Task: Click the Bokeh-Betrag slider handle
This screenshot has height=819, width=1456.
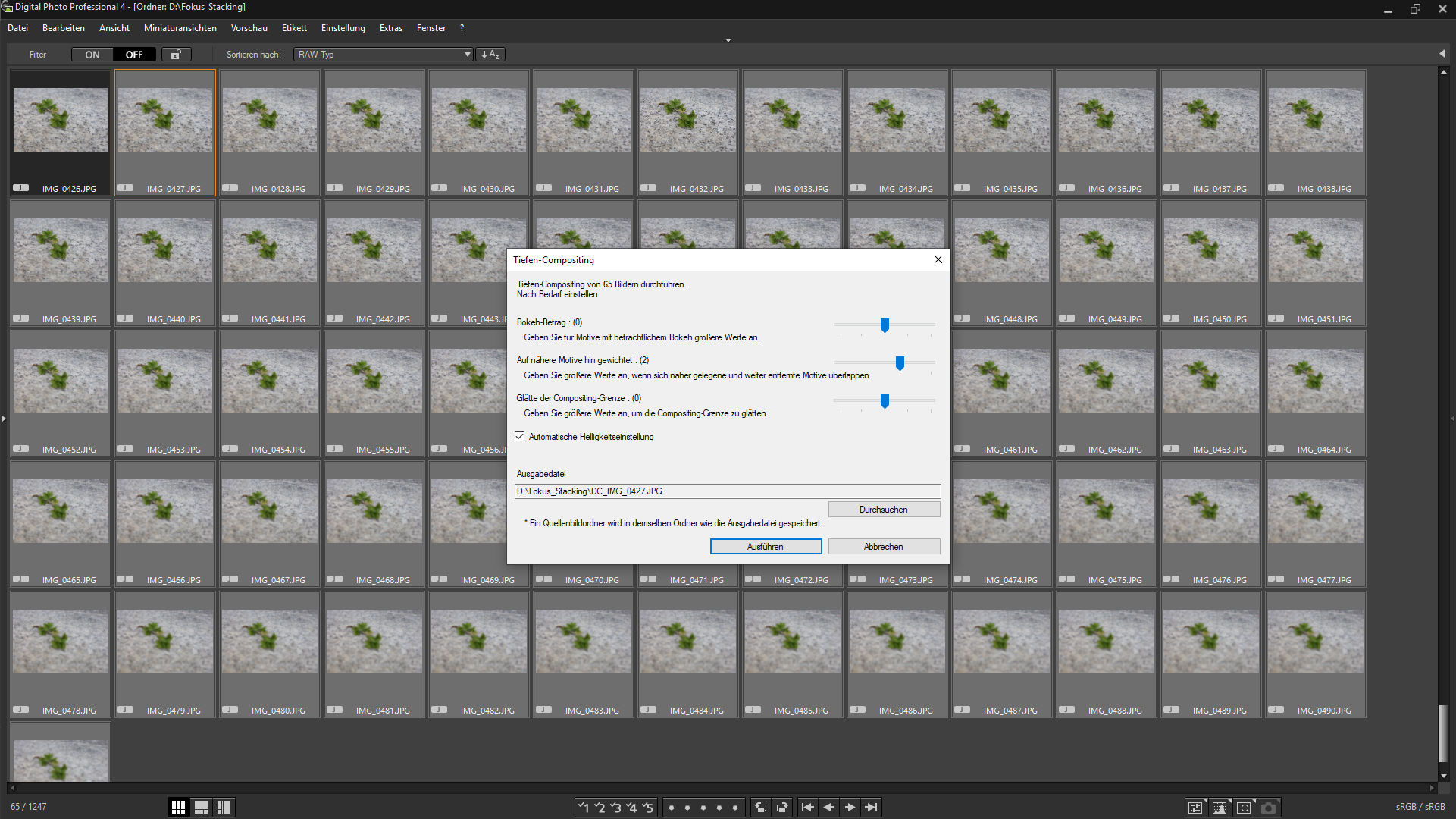Action: click(x=885, y=325)
